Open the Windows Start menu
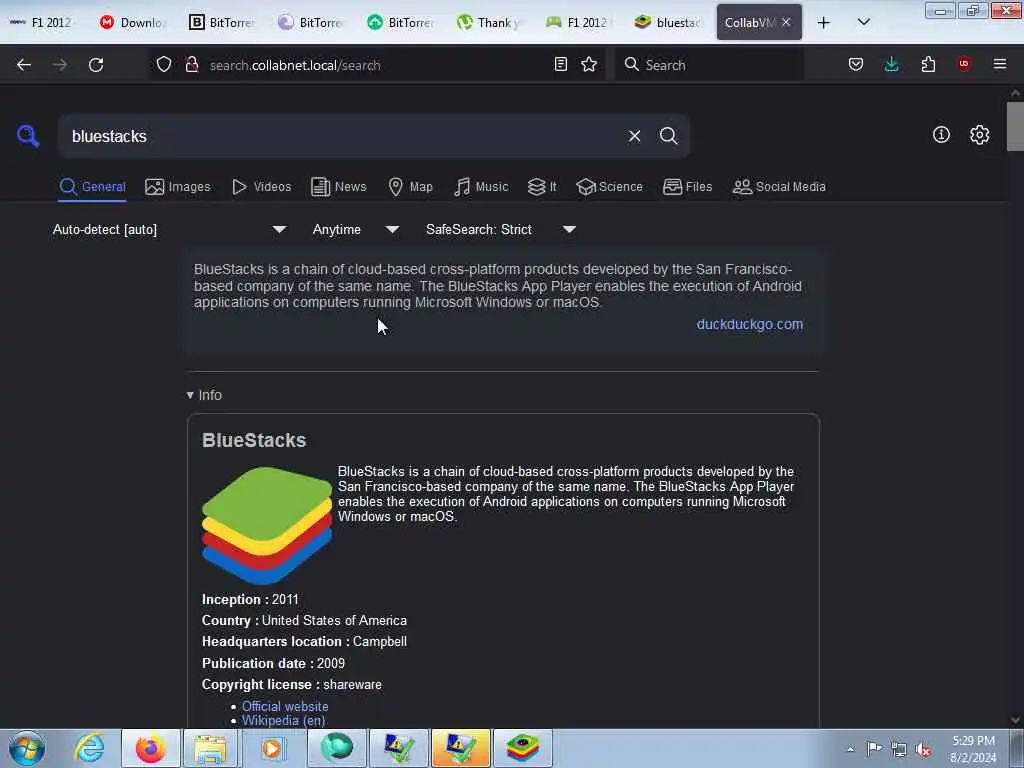This screenshot has height=768, width=1024. [27, 748]
